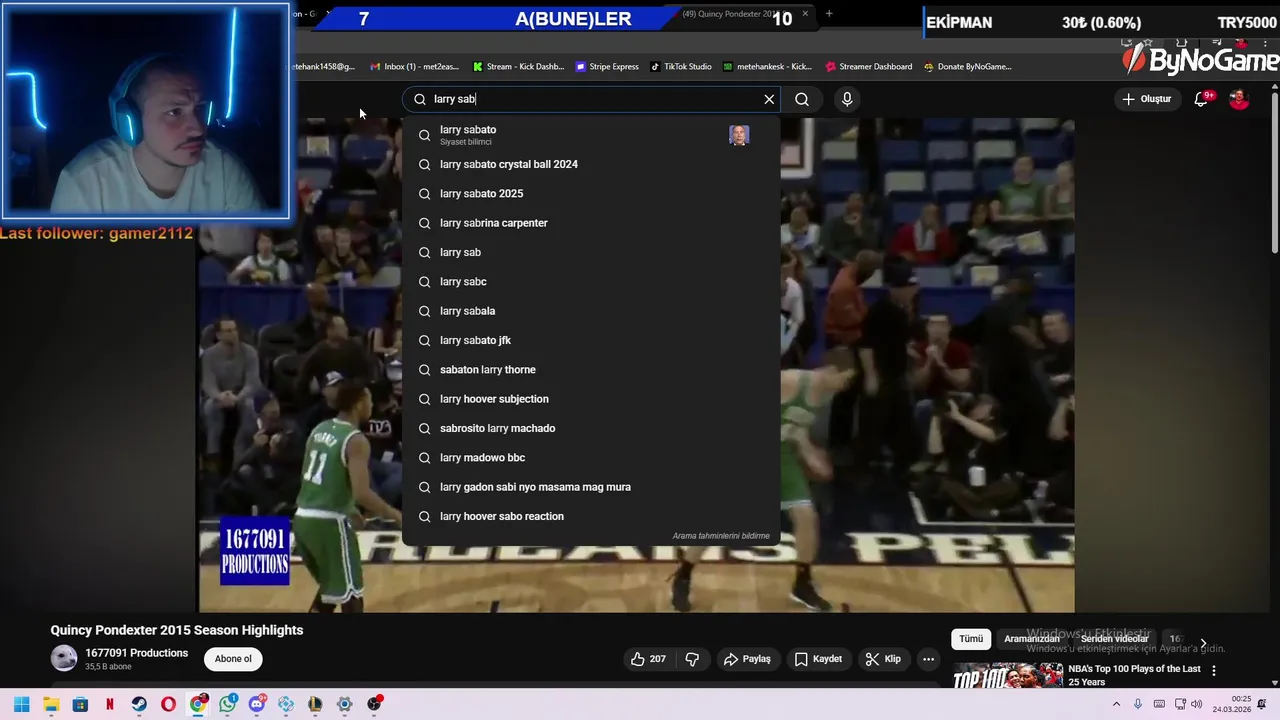
Task: Switch to Chrome in the taskbar
Action: (198, 704)
